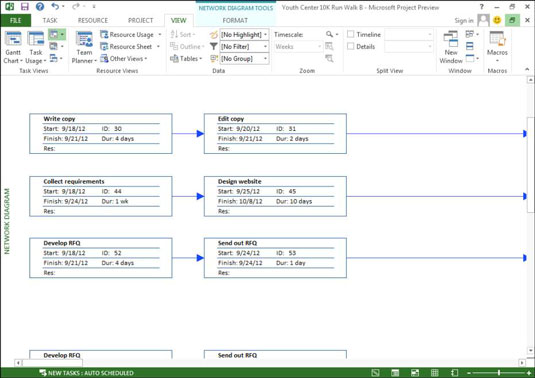Click the Report status bar icon
The height and width of the screenshot is (378, 535).
point(454,373)
